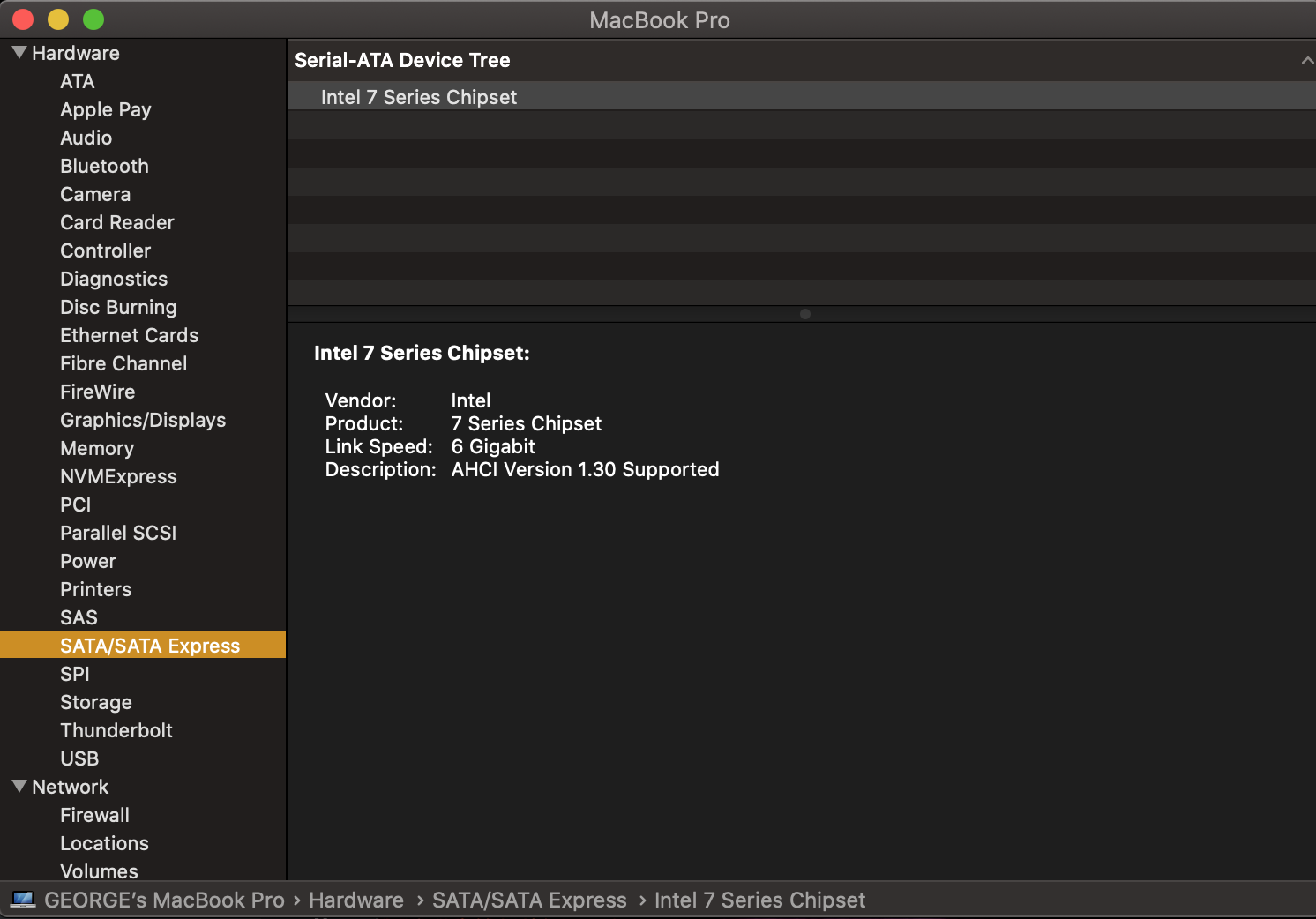Select Intel 7 Series Chipset row in device tree
Image resolution: width=1316 pixels, height=919 pixels.
802,97
